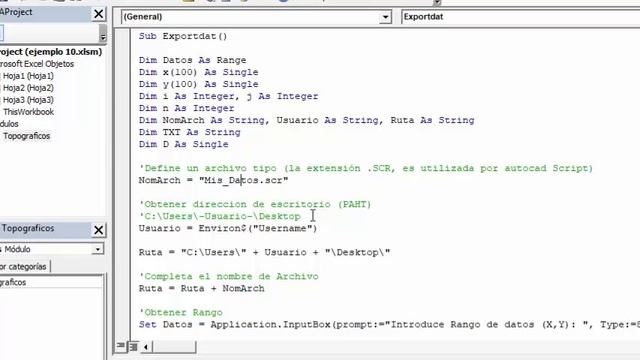Viewport: 640px width, 360px height.
Task: Open the (General) object dropdown
Action: pos(256,17)
